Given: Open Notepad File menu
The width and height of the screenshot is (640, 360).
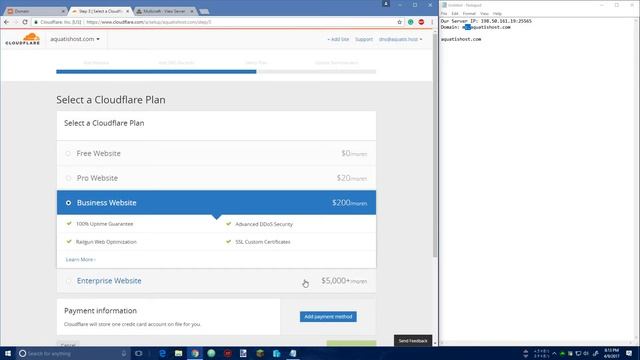Looking at the screenshot, I should point(444,13).
